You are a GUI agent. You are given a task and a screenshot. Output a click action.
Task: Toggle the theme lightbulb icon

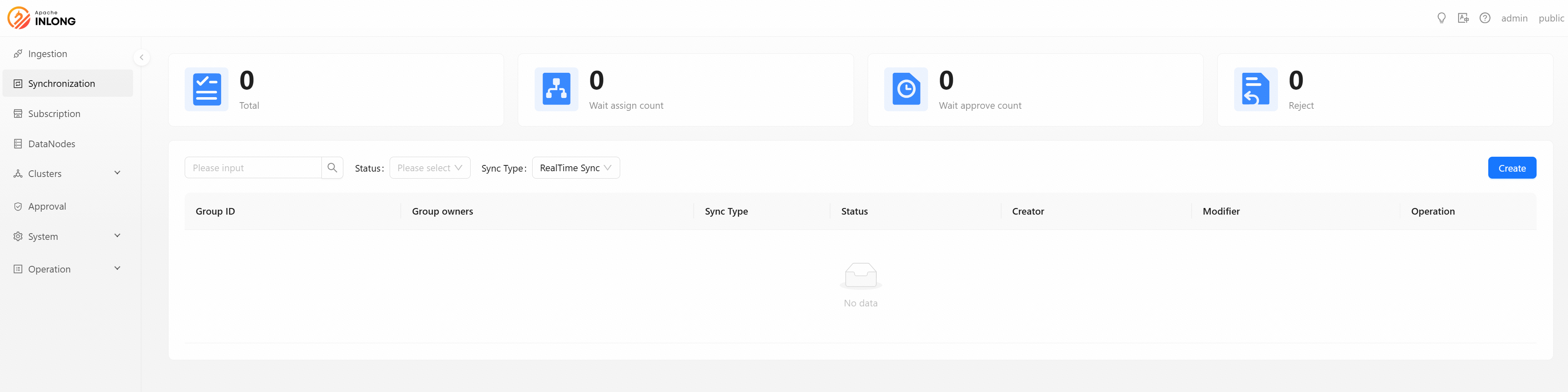pyautogui.click(x=1441, y=18)
